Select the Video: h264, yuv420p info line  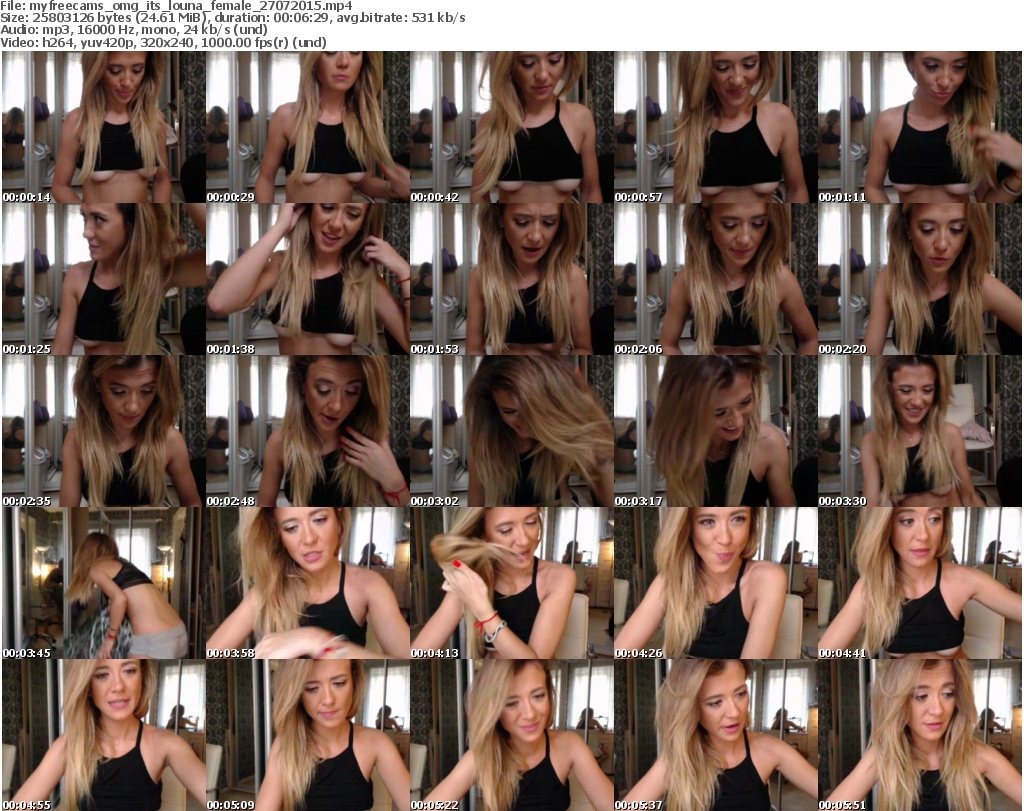[163, 42]
